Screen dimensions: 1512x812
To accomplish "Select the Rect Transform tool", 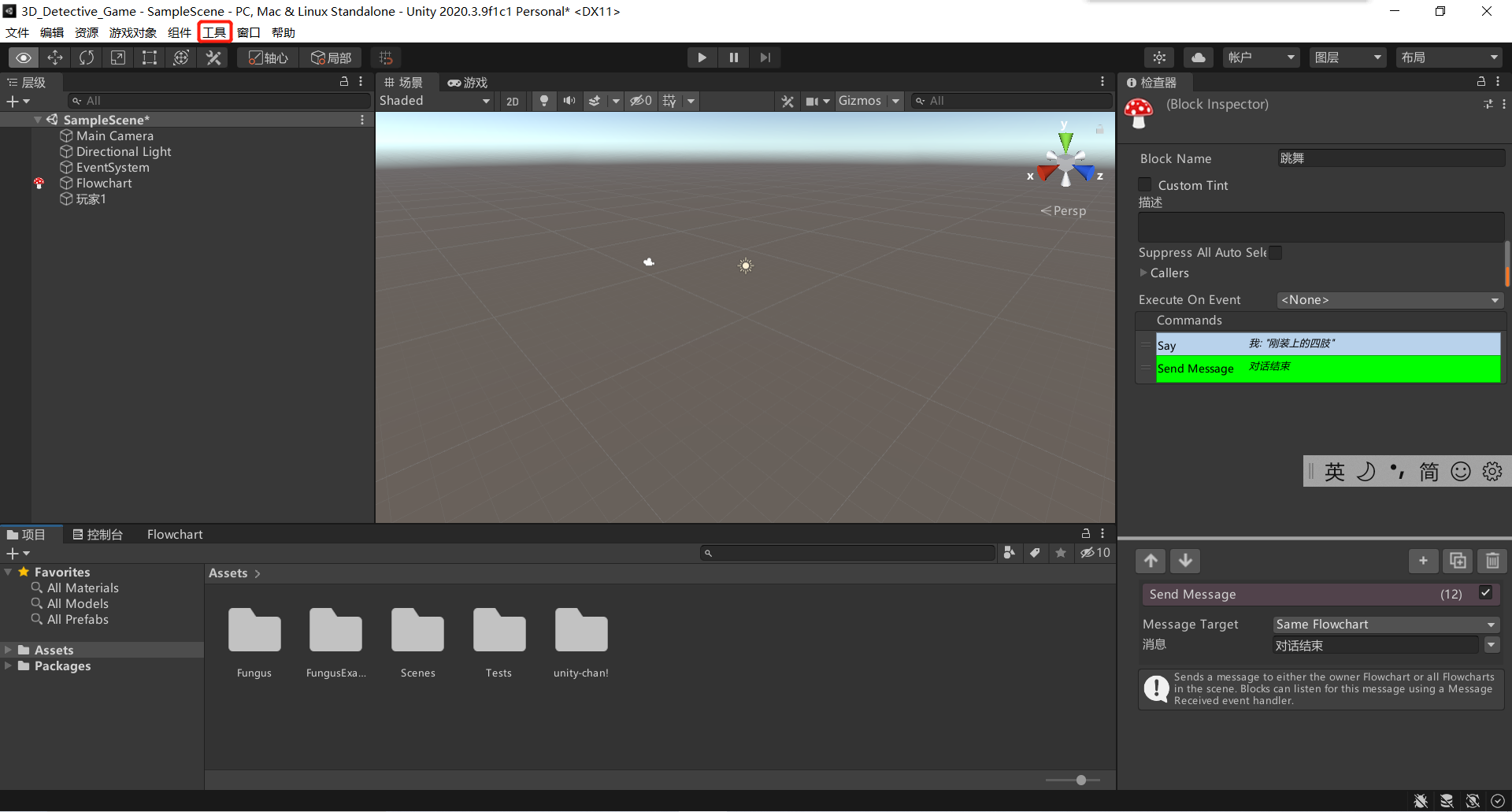I will pyautogui.click(x=150, y=57).
